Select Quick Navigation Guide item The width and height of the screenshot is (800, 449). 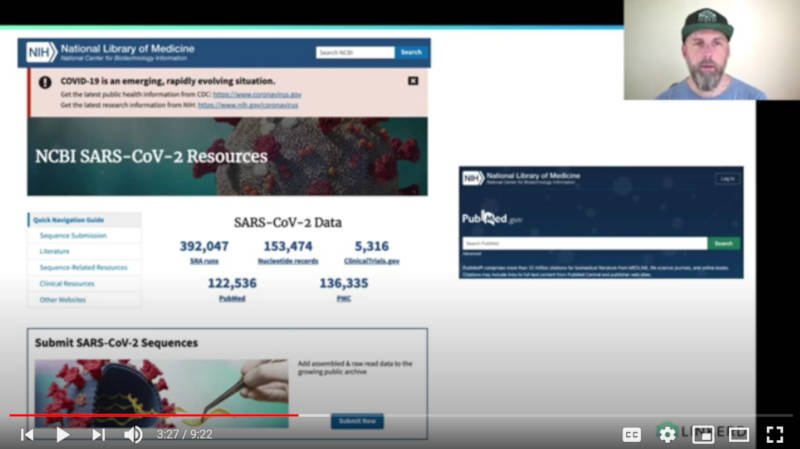pyautogui.click(x=85, y=220)
